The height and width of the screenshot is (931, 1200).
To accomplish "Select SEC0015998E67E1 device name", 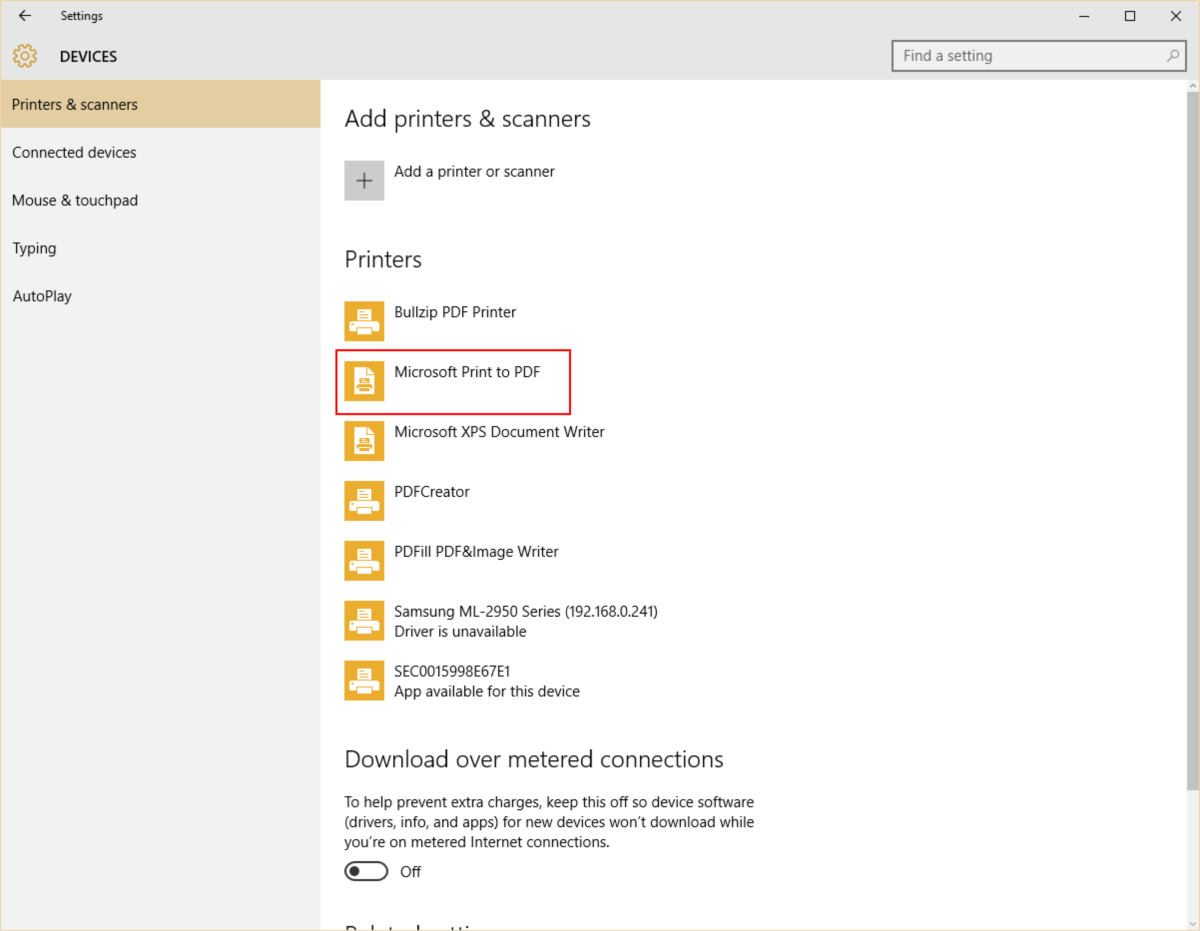I will 452,671.
